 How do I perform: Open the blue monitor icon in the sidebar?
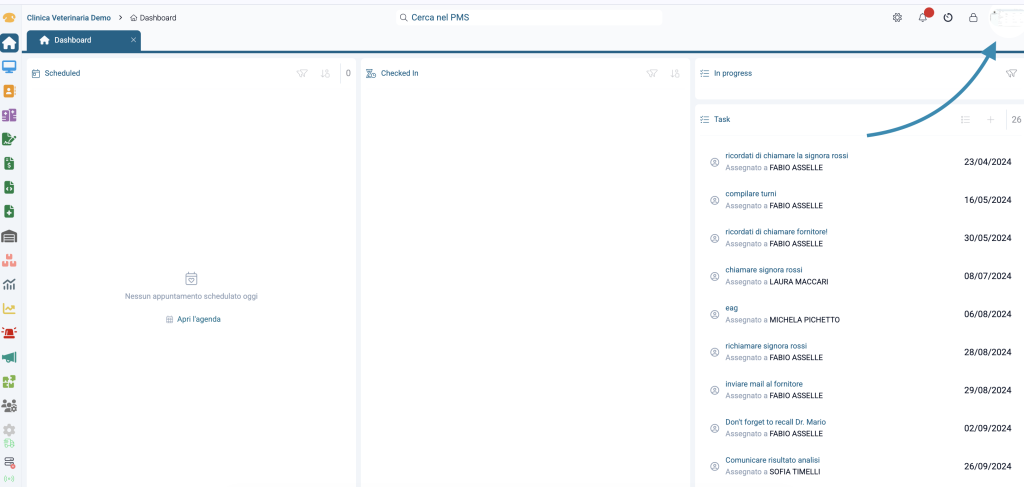coord(9,67)
